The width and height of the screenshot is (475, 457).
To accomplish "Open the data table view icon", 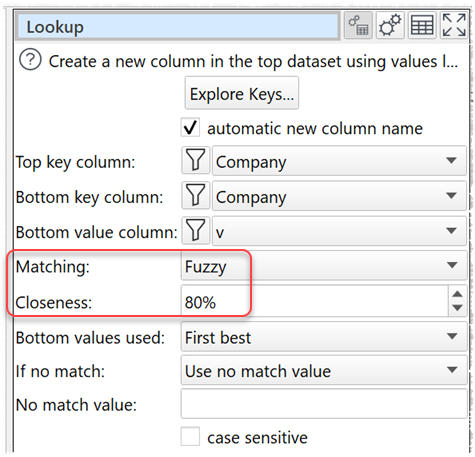I will [422, 25].
